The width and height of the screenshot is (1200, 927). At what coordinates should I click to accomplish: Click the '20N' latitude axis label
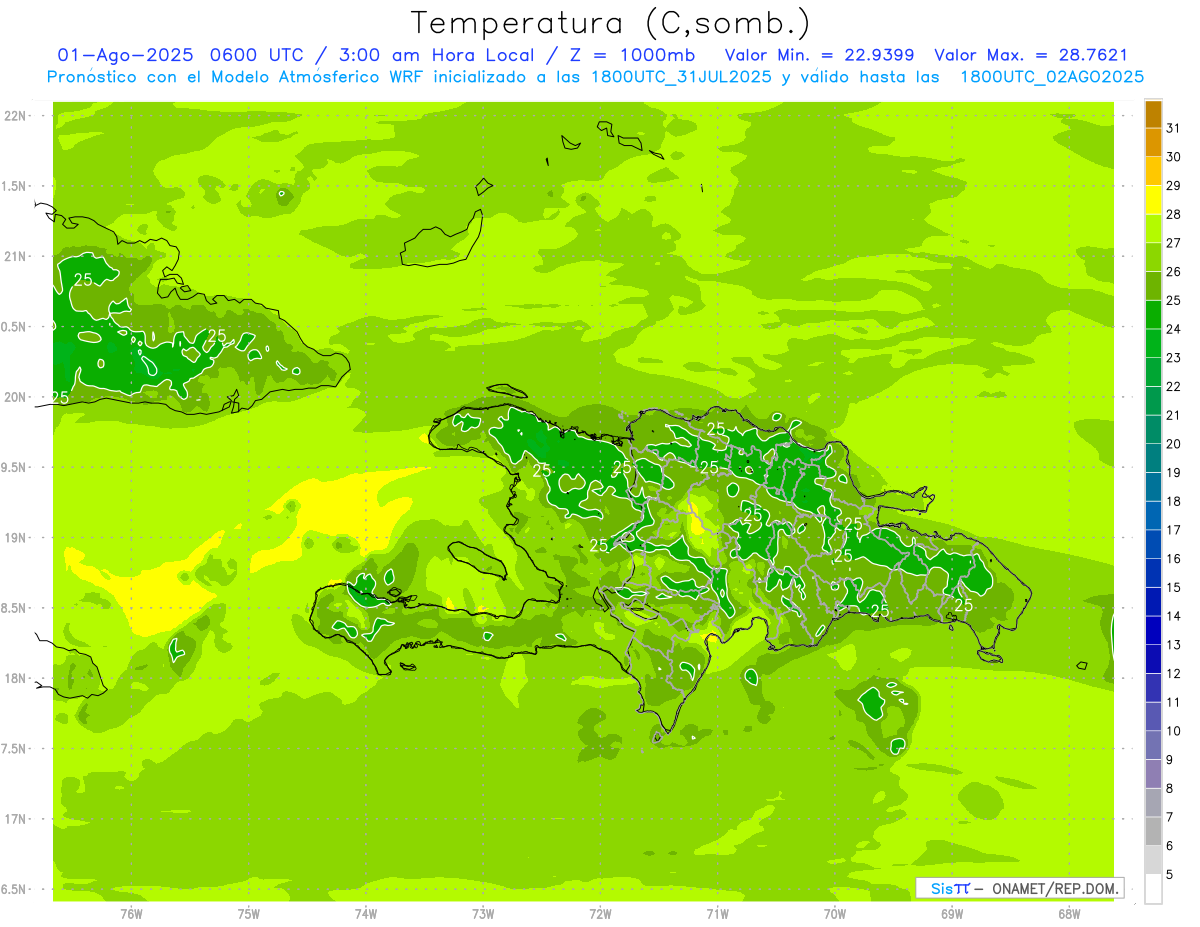15,397
